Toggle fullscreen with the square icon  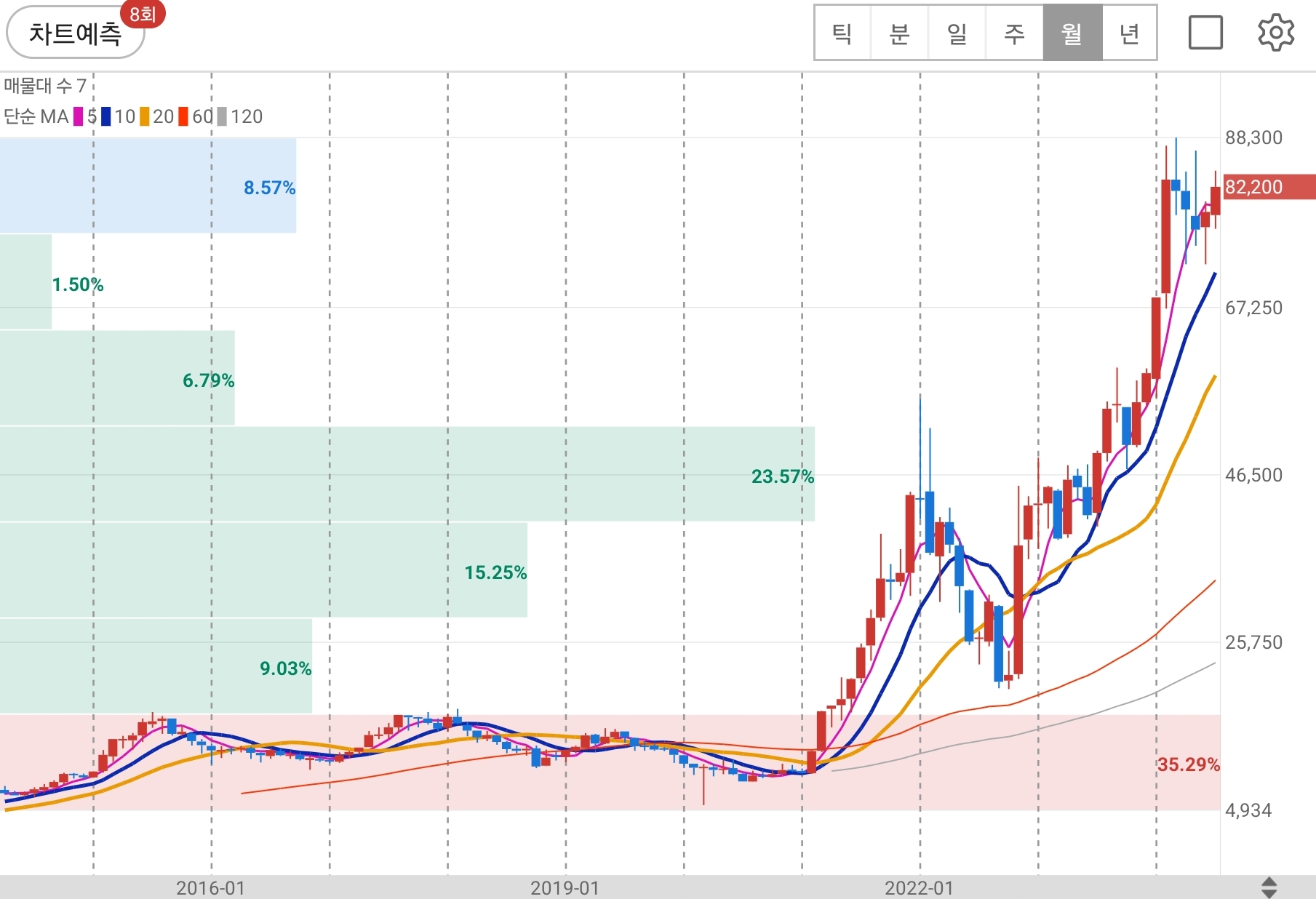[1205, 33]
